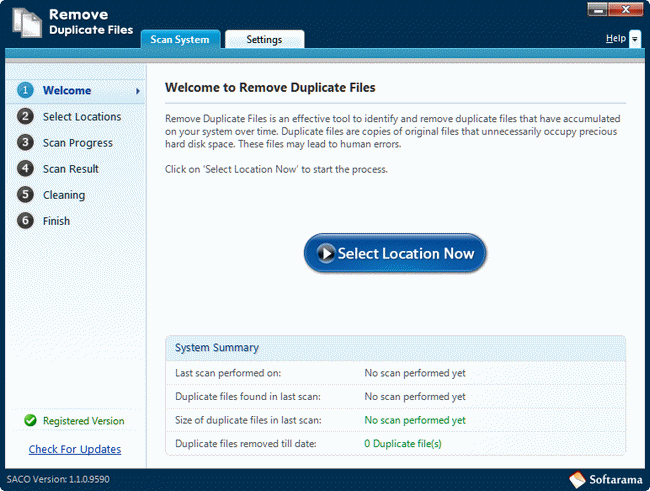The image size is (650, 491).
Task: Click the SACO Version 1.1.0.9590 text
Action: (x=58, y=479)
